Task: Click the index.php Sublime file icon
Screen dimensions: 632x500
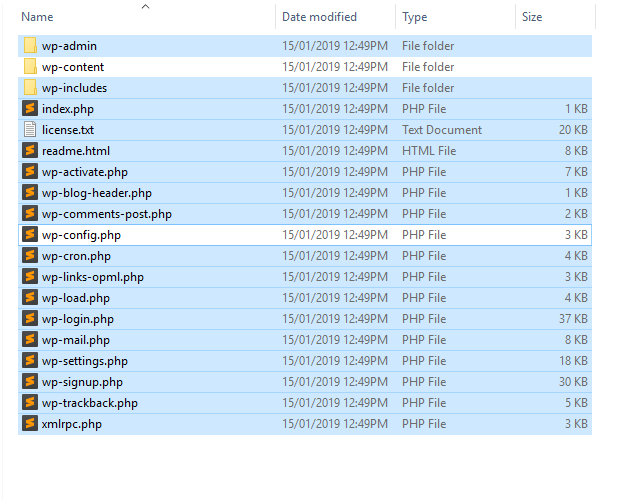Action: [30, 108]
